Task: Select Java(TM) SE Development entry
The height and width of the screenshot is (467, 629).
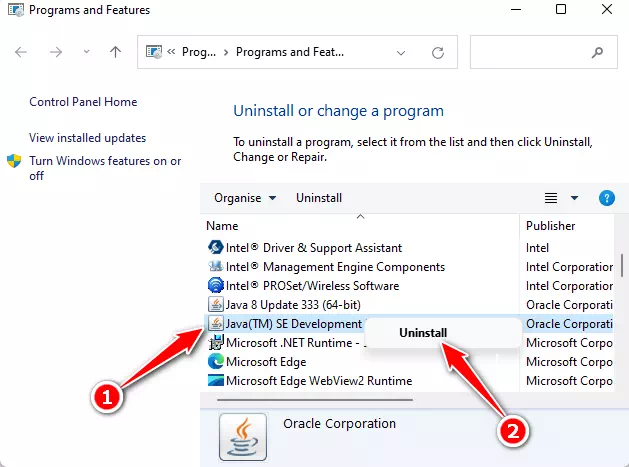Action: 294,324
